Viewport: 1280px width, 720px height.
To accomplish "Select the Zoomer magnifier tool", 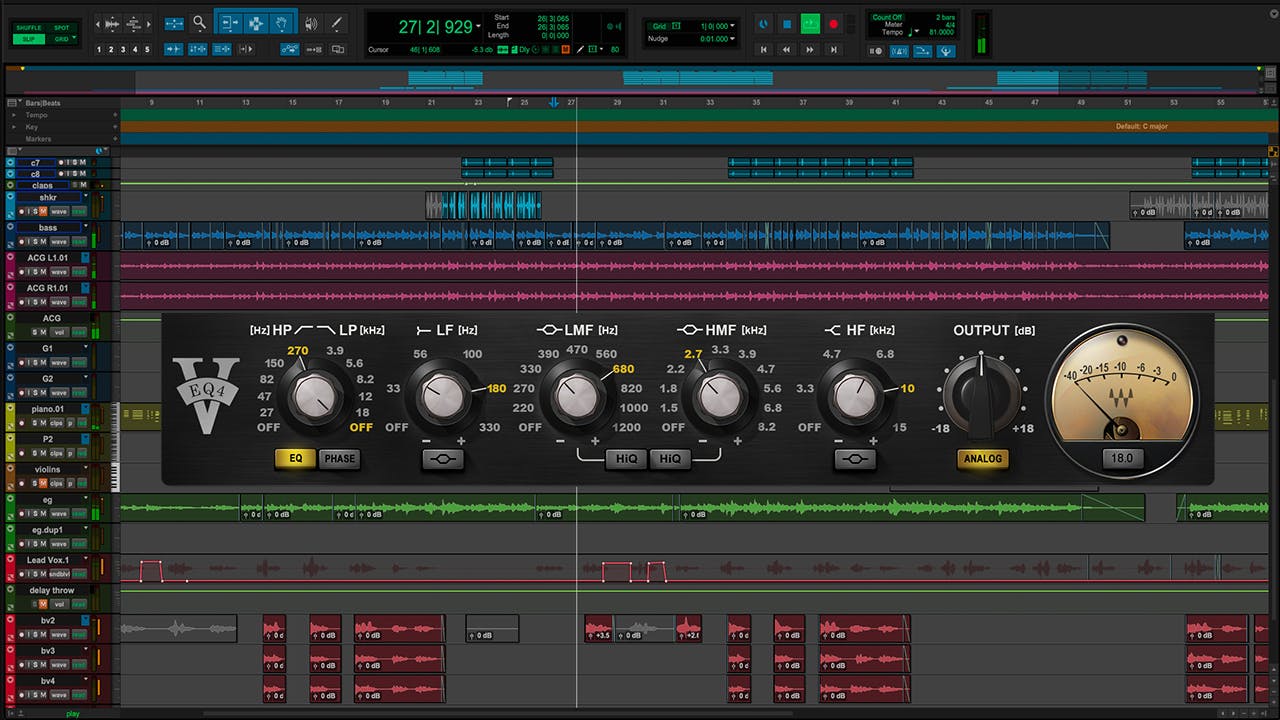I will tap(200, 22).
